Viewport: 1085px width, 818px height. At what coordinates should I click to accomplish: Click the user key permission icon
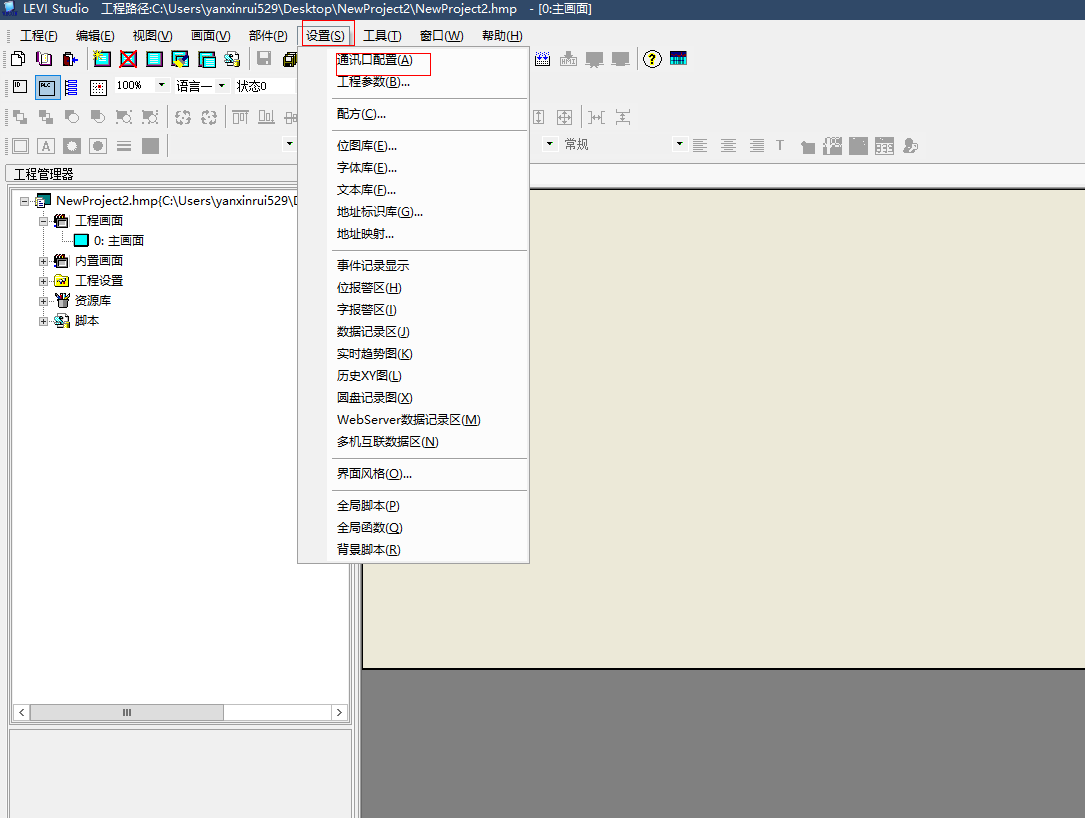pos(911,146)
